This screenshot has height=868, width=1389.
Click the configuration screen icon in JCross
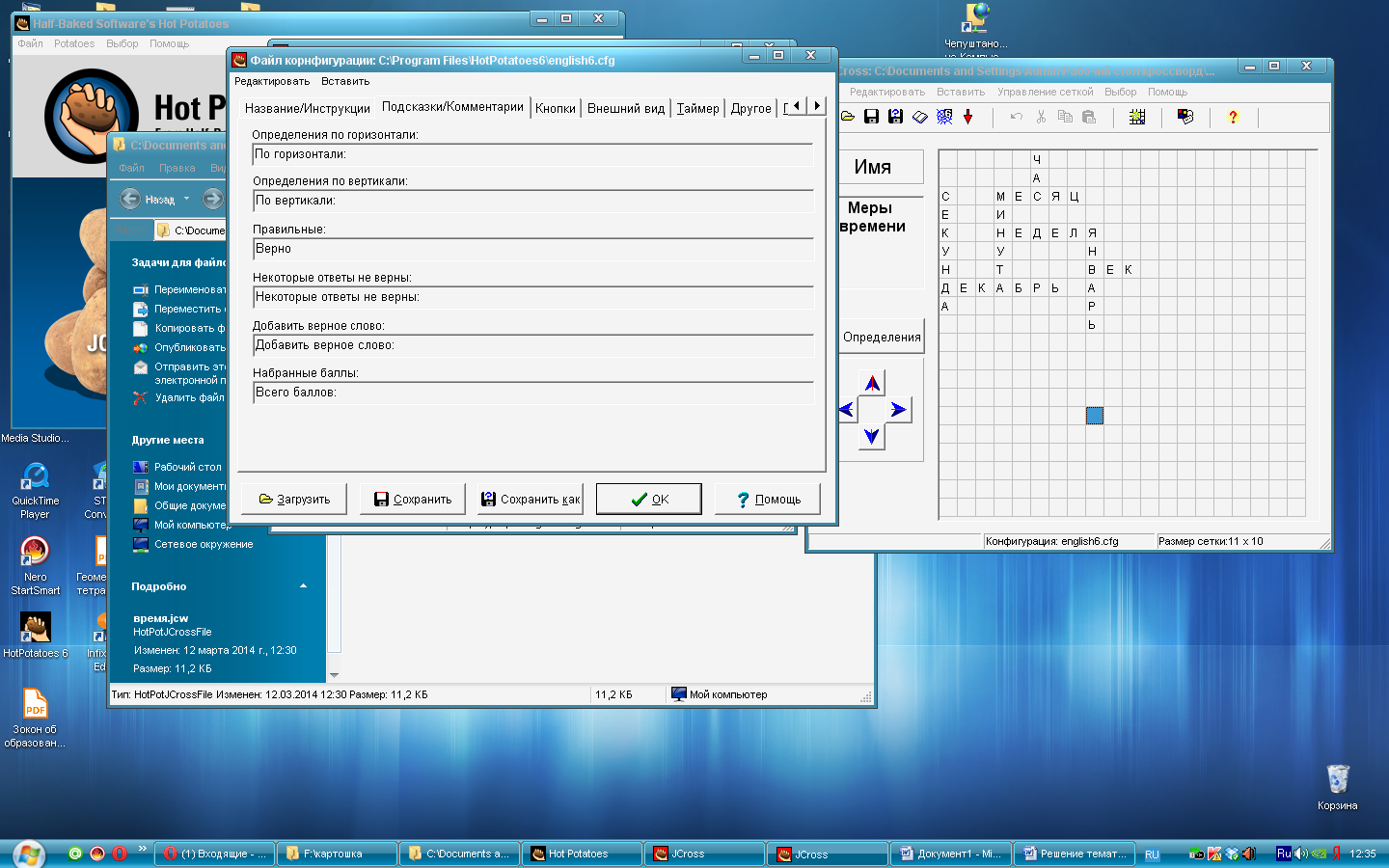tap(1185, 117)
